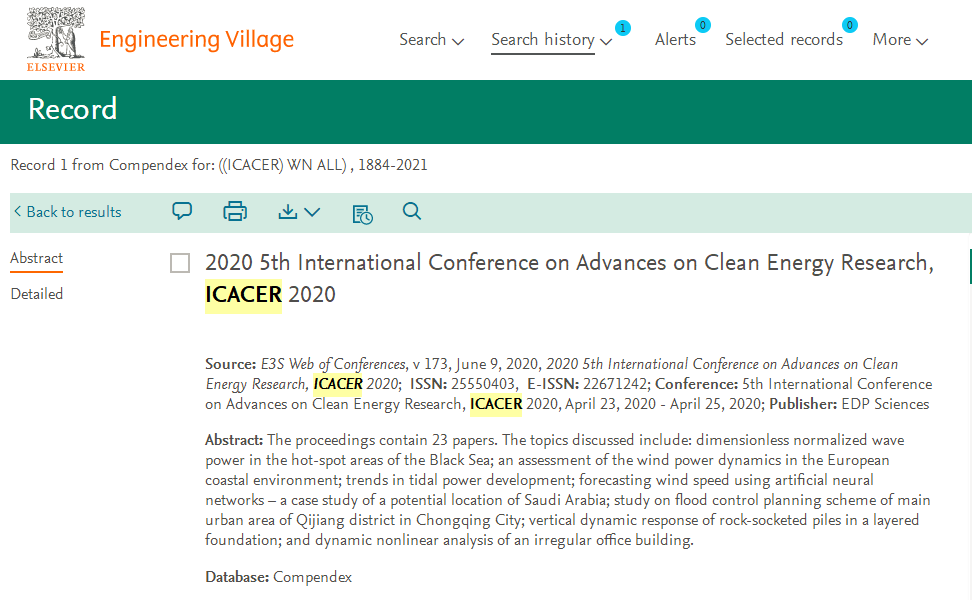This screenshot has height=600, width=972.
Task: Open the Engineering Village home link
Action: pos(197,40)
